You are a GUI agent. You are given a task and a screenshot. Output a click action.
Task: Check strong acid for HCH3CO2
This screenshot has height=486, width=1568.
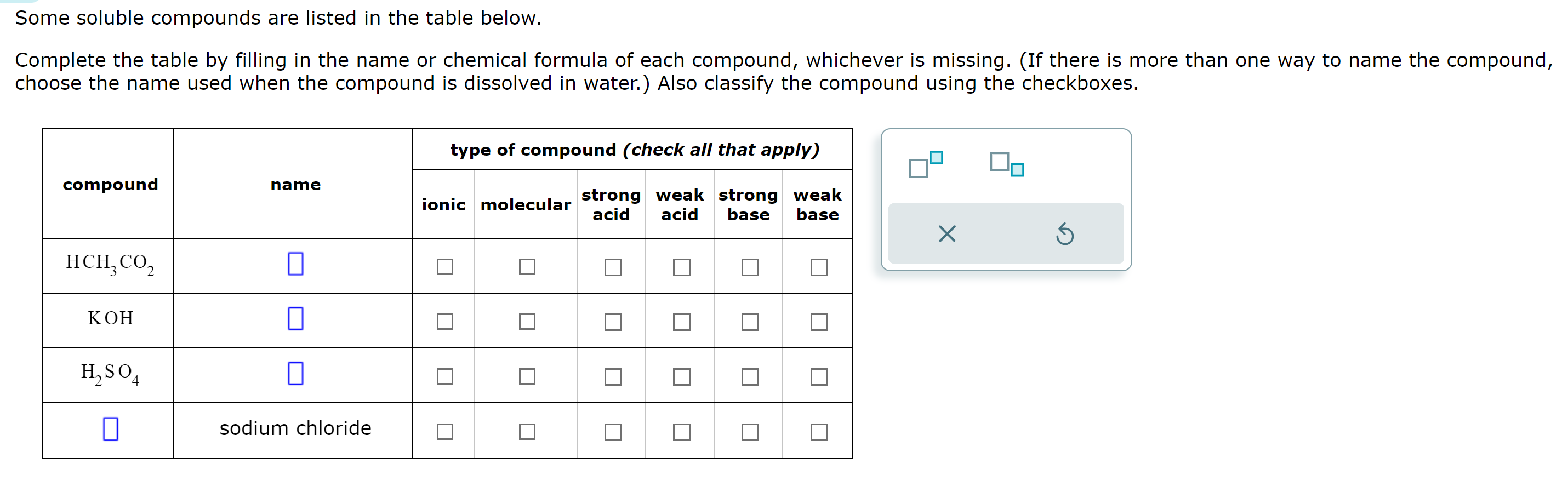click(x=614, y=266)
